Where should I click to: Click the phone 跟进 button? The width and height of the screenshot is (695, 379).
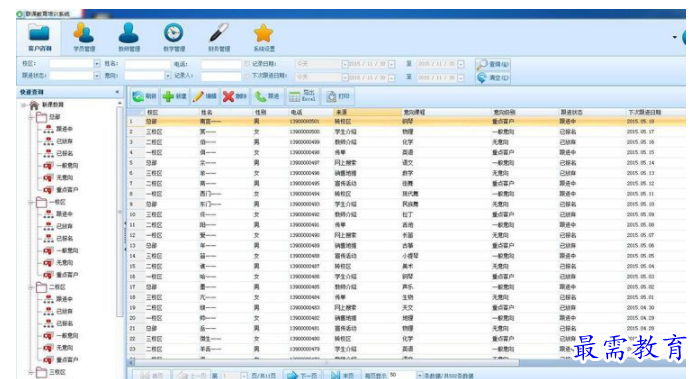(267, 96)
